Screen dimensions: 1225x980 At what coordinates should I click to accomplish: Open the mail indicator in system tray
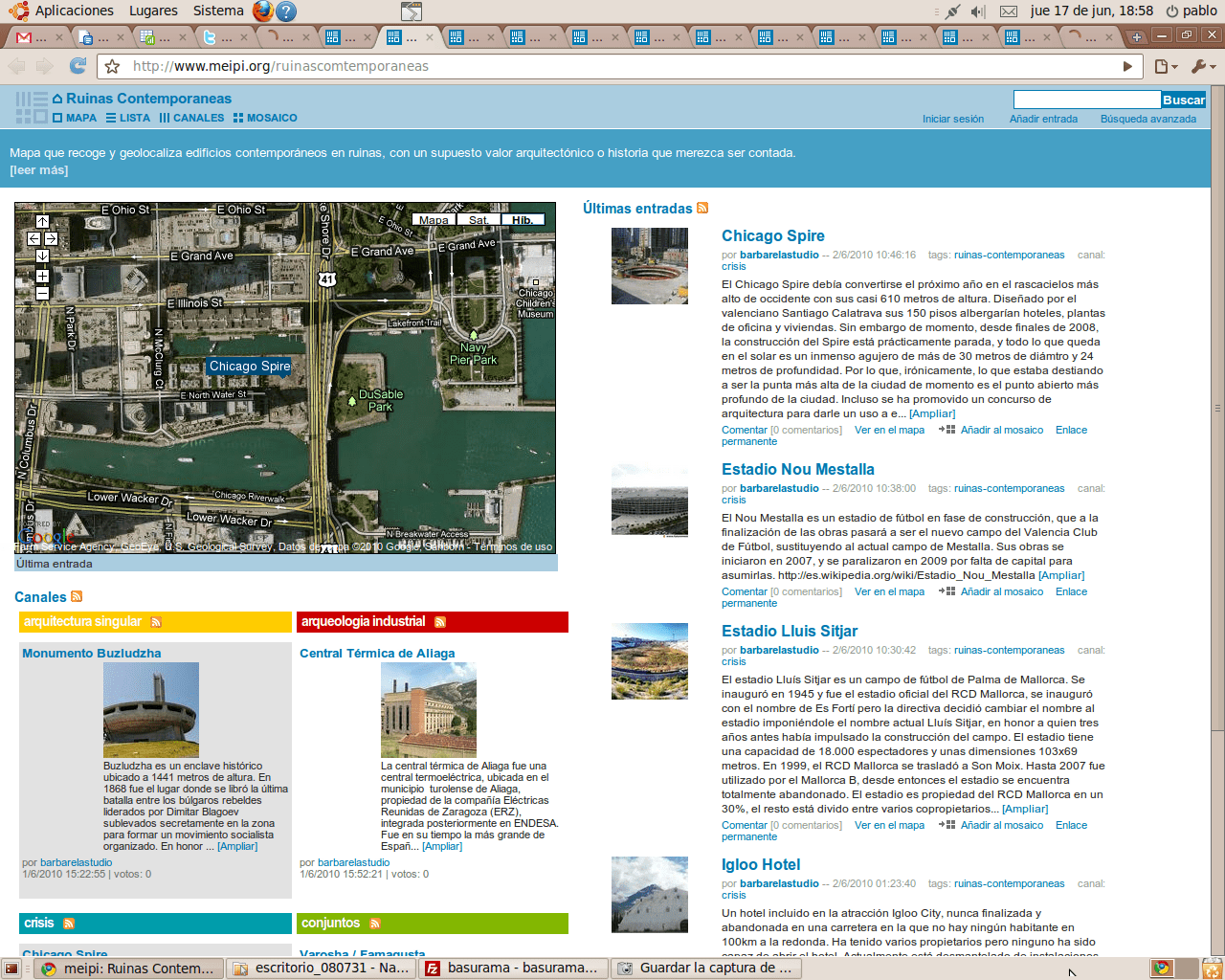[1009, 11]
